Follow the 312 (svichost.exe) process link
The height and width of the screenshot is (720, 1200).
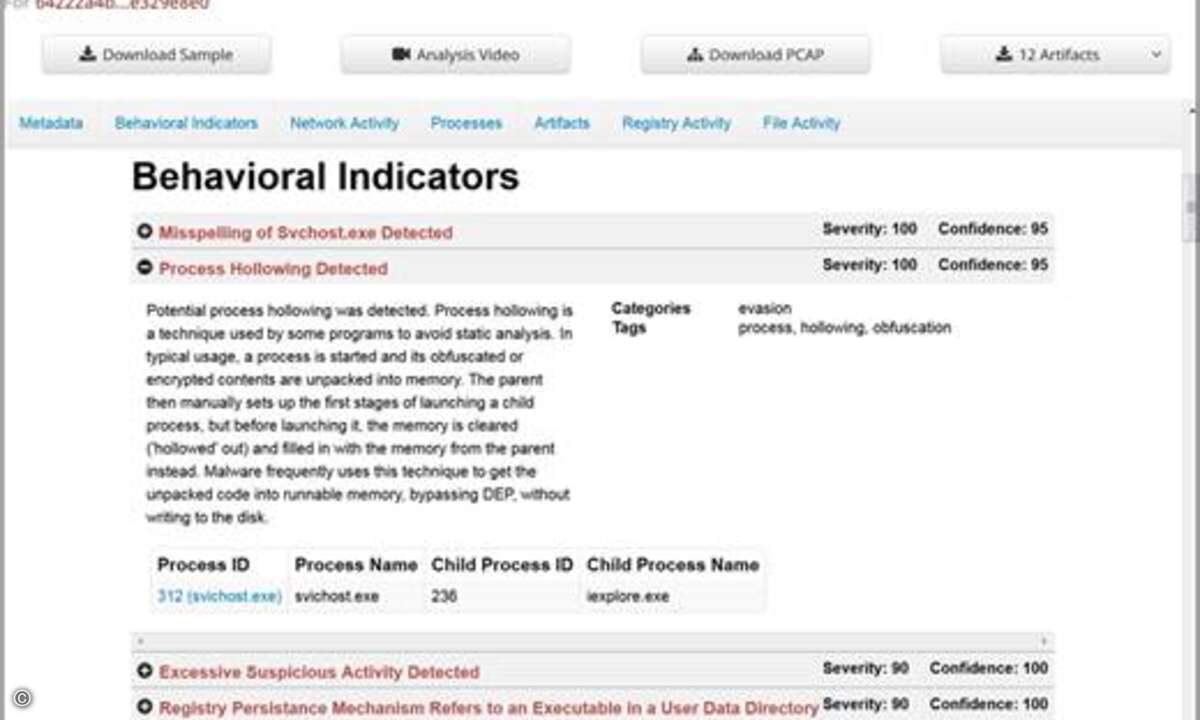point(220,596)
